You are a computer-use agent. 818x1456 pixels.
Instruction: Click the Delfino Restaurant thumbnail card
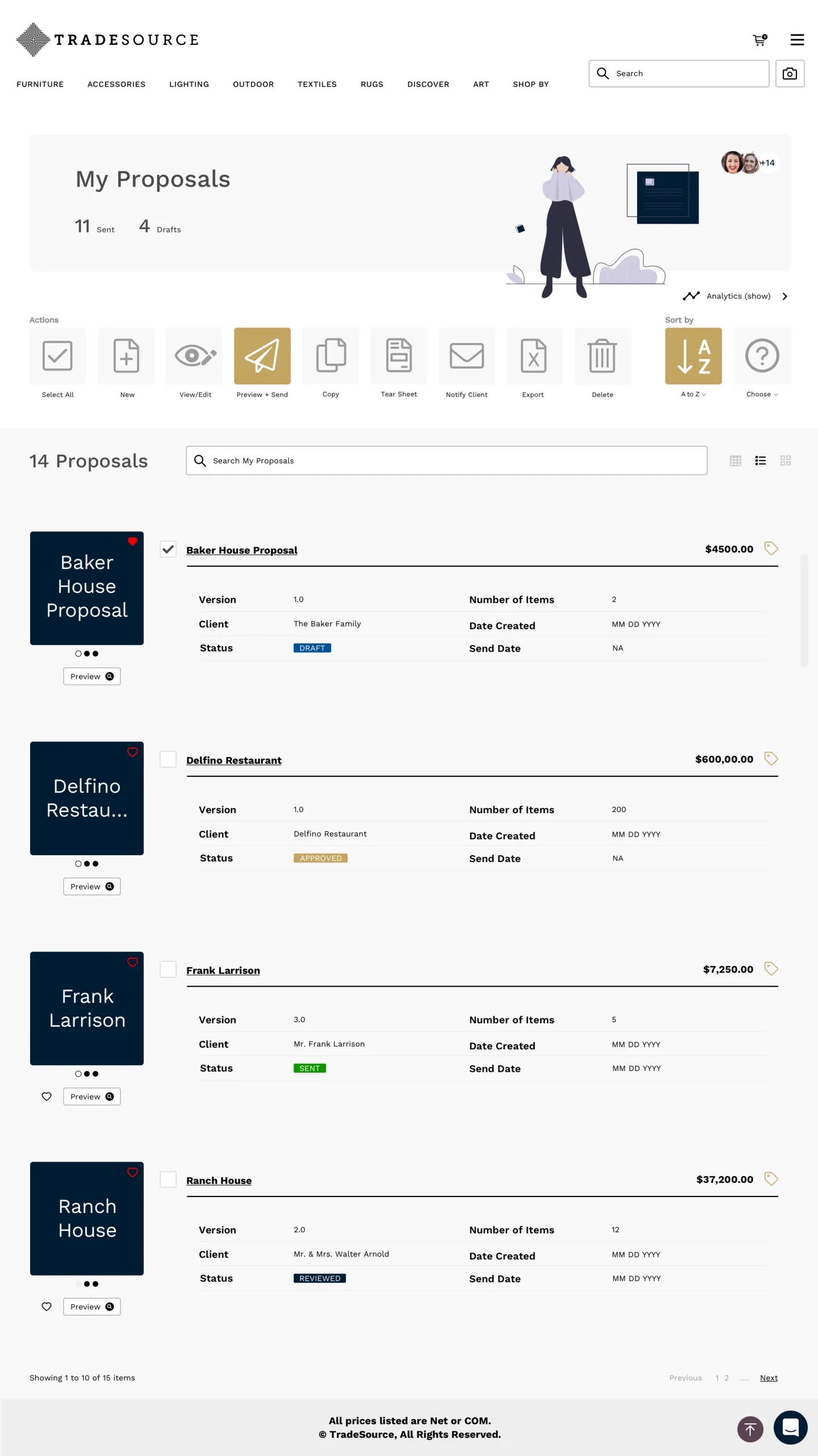(87, 798)
